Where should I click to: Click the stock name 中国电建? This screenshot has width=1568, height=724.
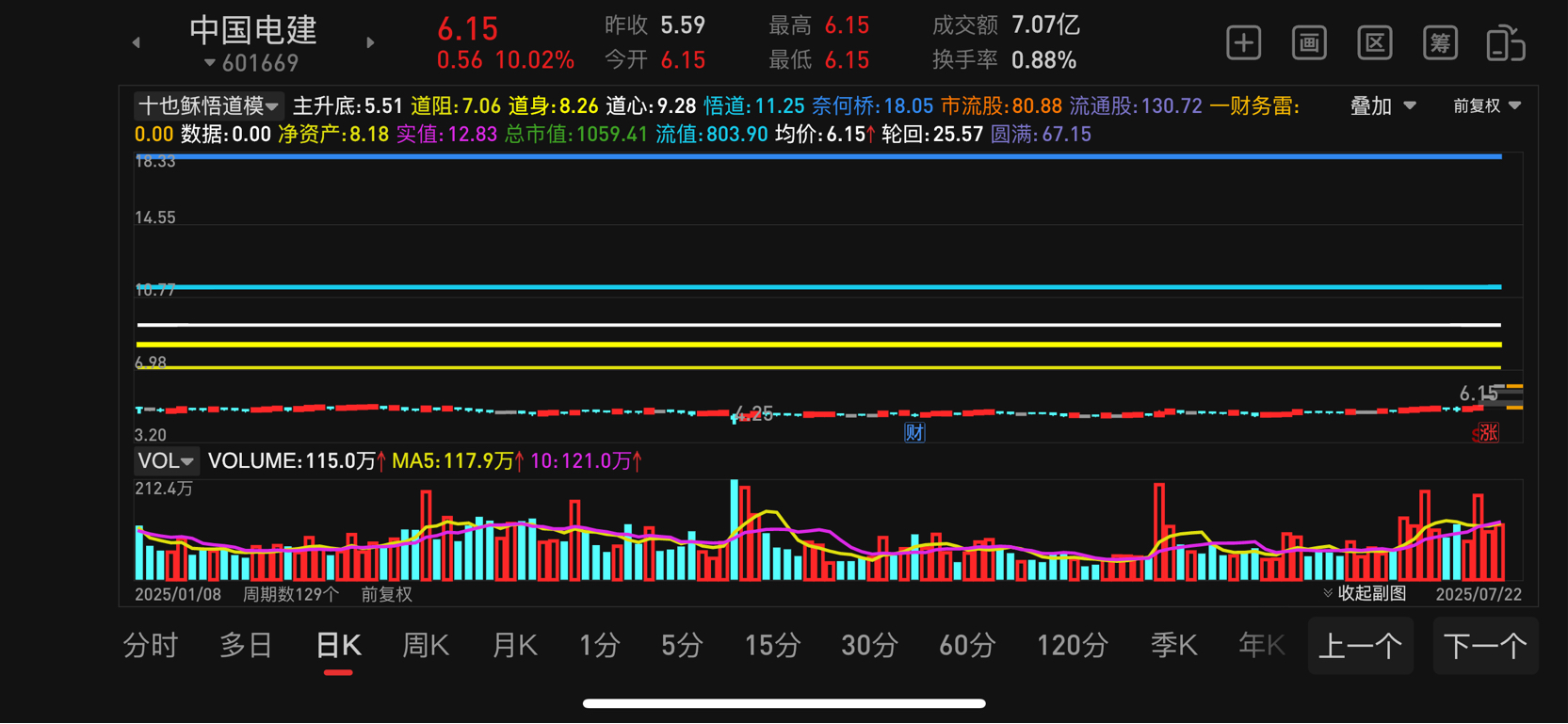coord(253,29)
